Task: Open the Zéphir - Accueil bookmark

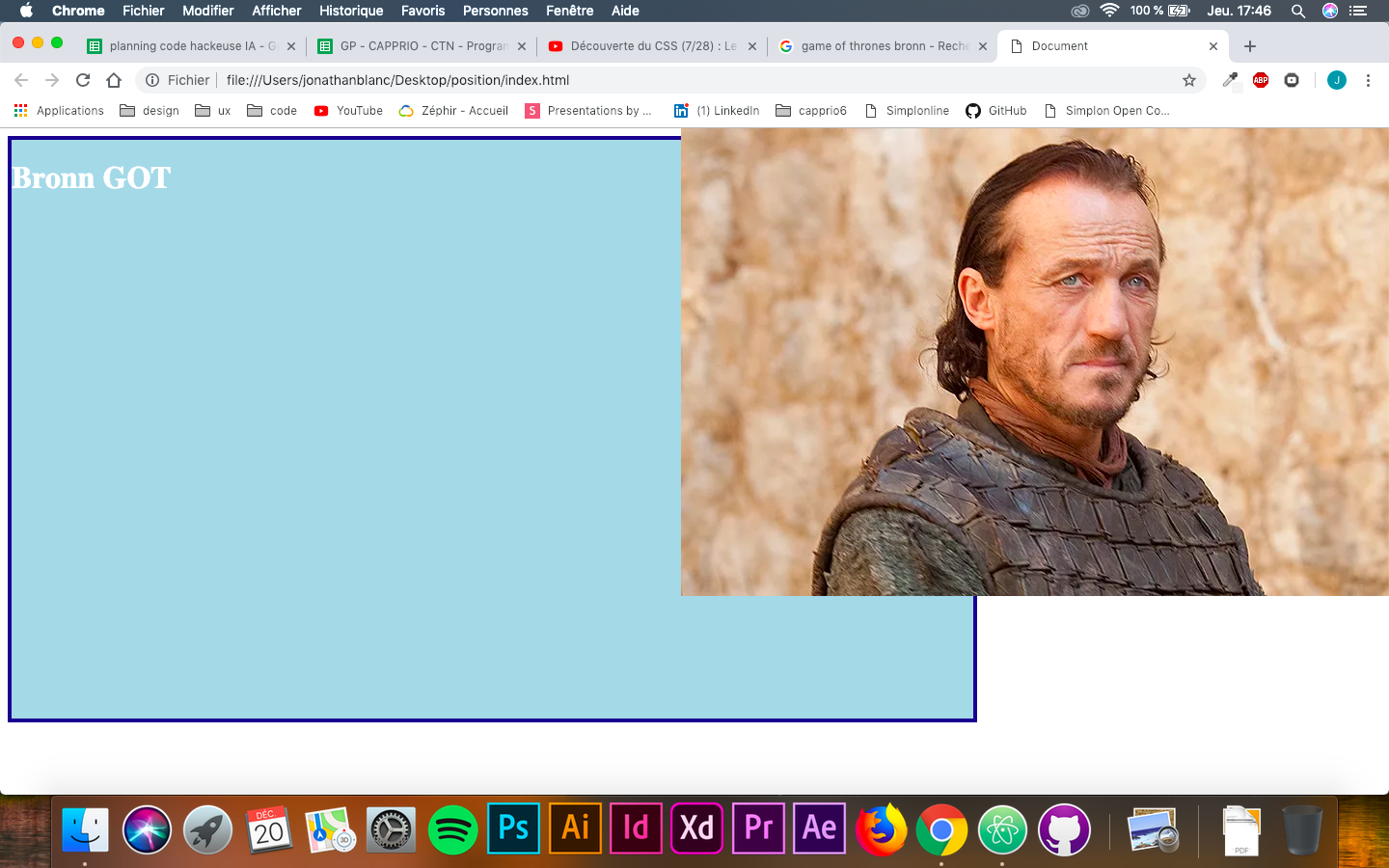Action: click(453, 111)
